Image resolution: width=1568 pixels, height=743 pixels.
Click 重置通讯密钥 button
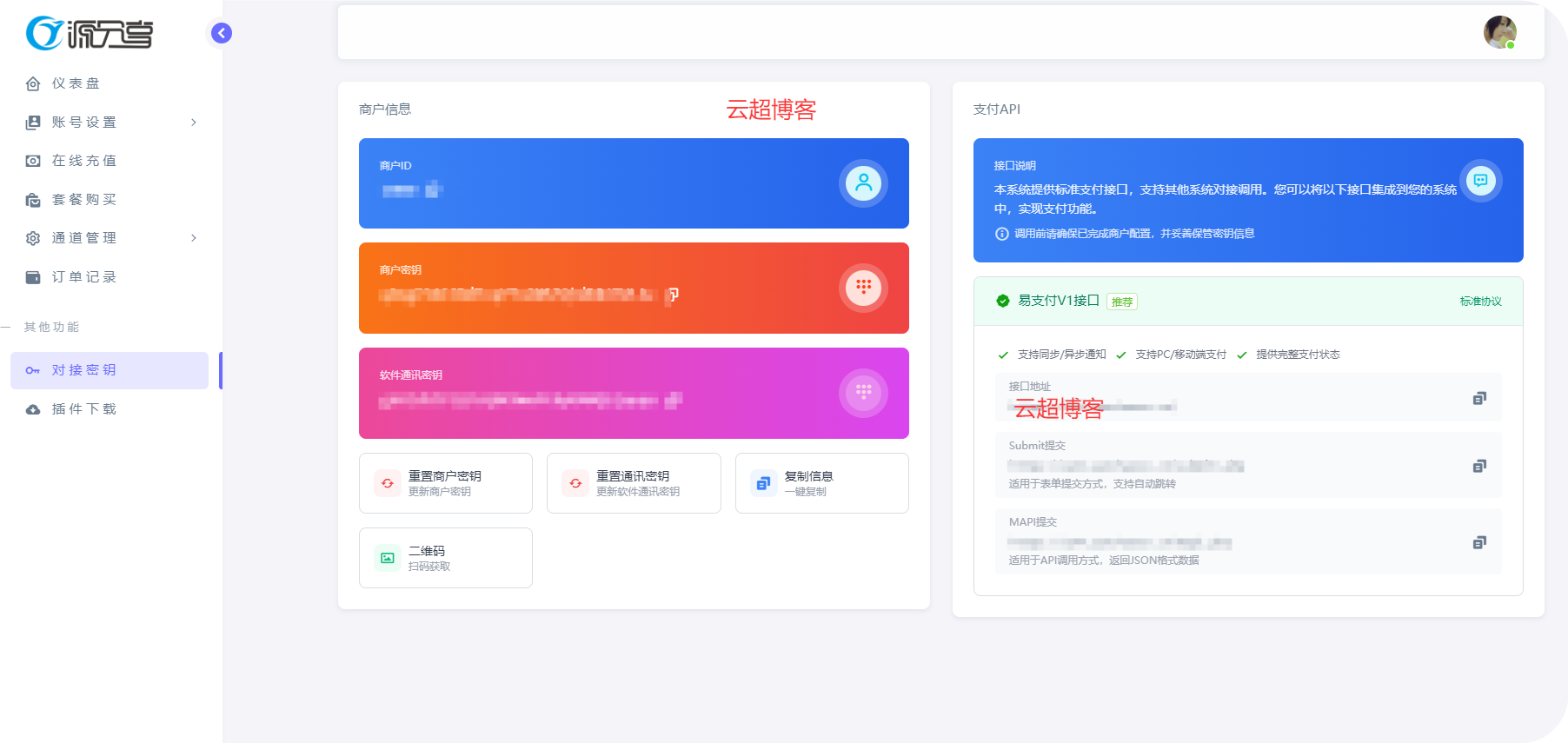pyautogui.click(x=634, y=483)
